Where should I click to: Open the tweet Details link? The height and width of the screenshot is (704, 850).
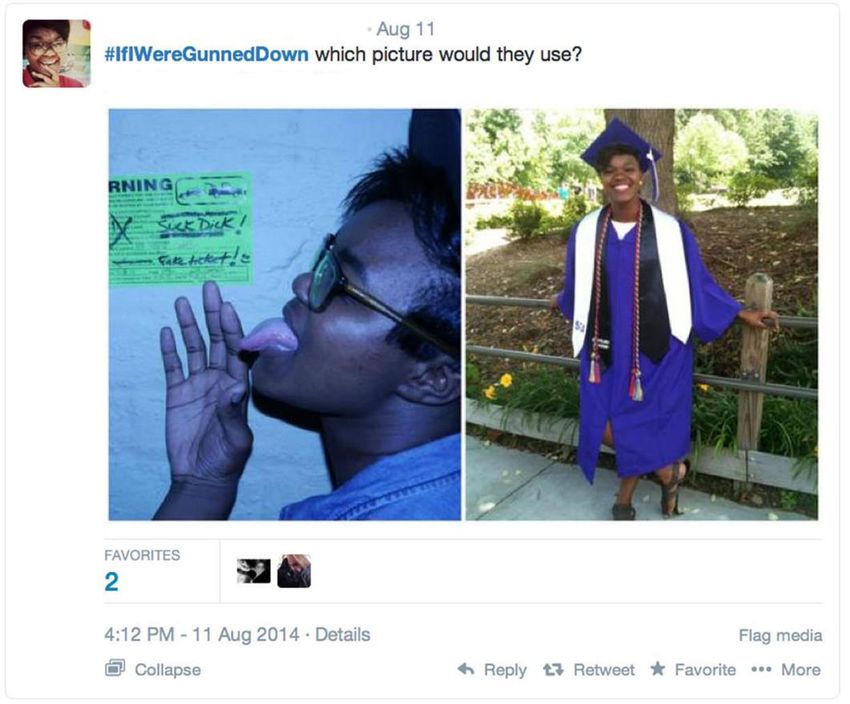343,635
